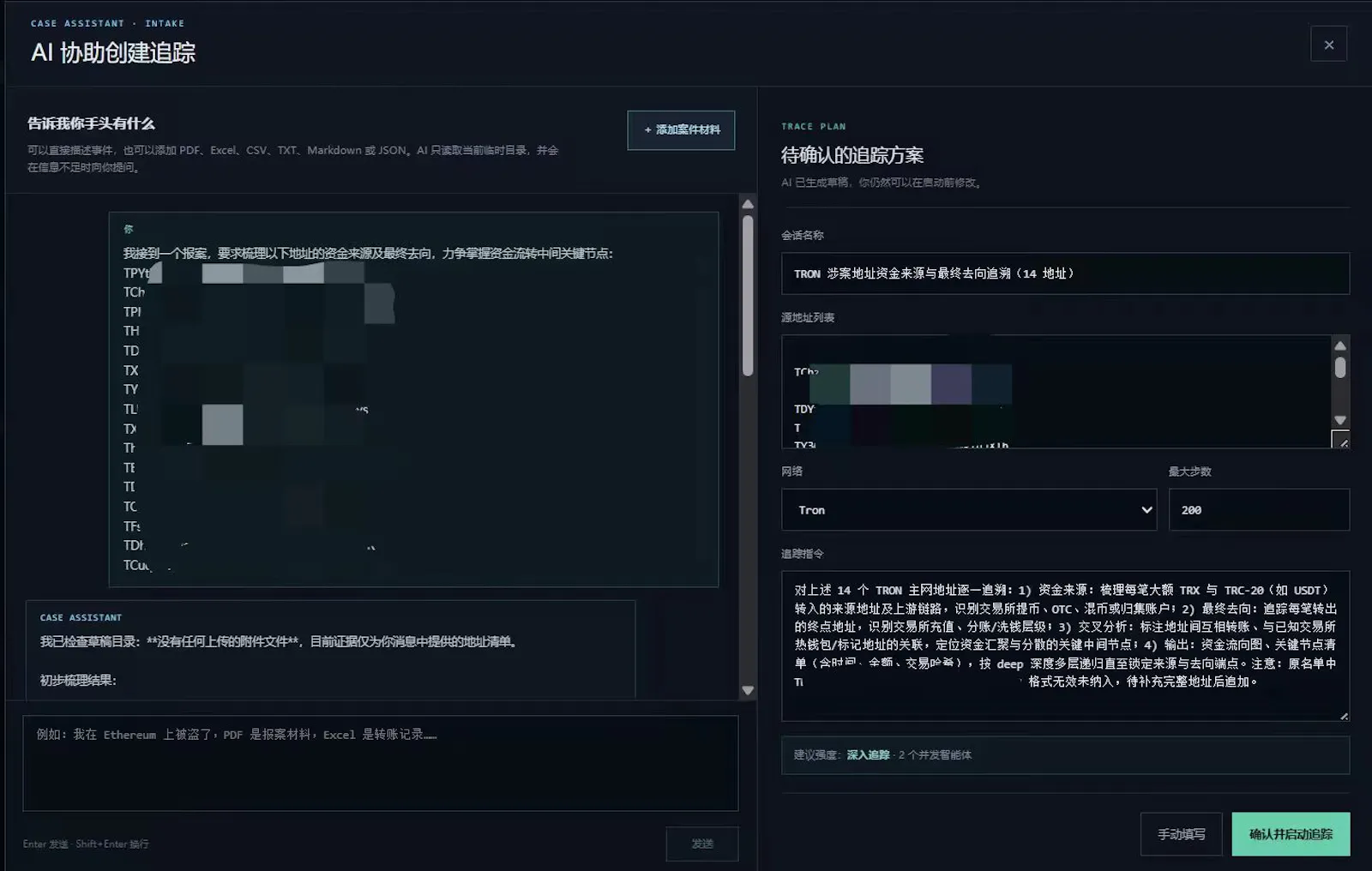Click the TRACE PLAN label
The image size is (1372, 871).
(x=813, y=126)
